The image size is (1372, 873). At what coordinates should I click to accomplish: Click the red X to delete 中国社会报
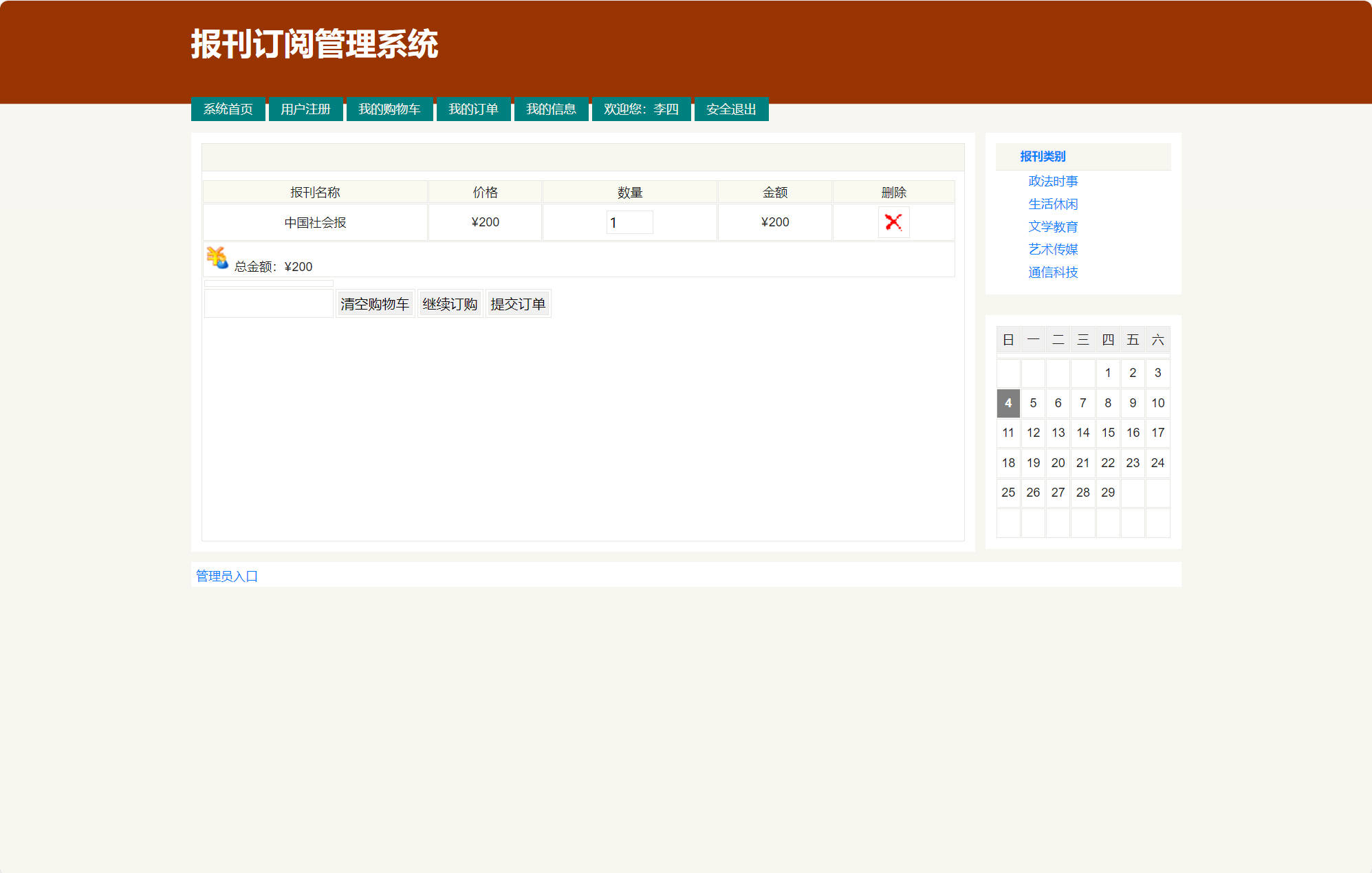(893, 222)
